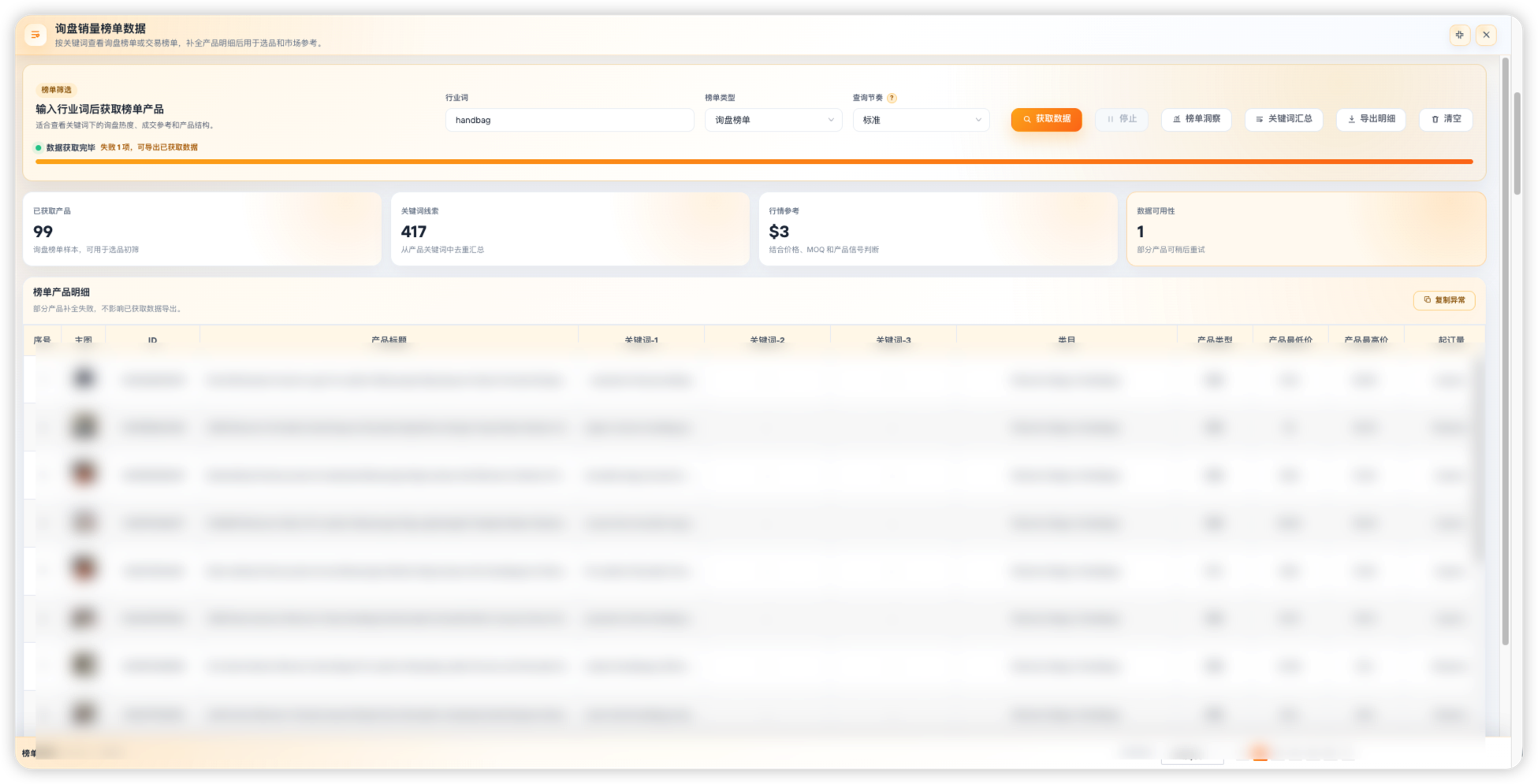Click the 数据获取完毕 status text
Viewport: 1538px width, 784px height.
click(70, 147)
